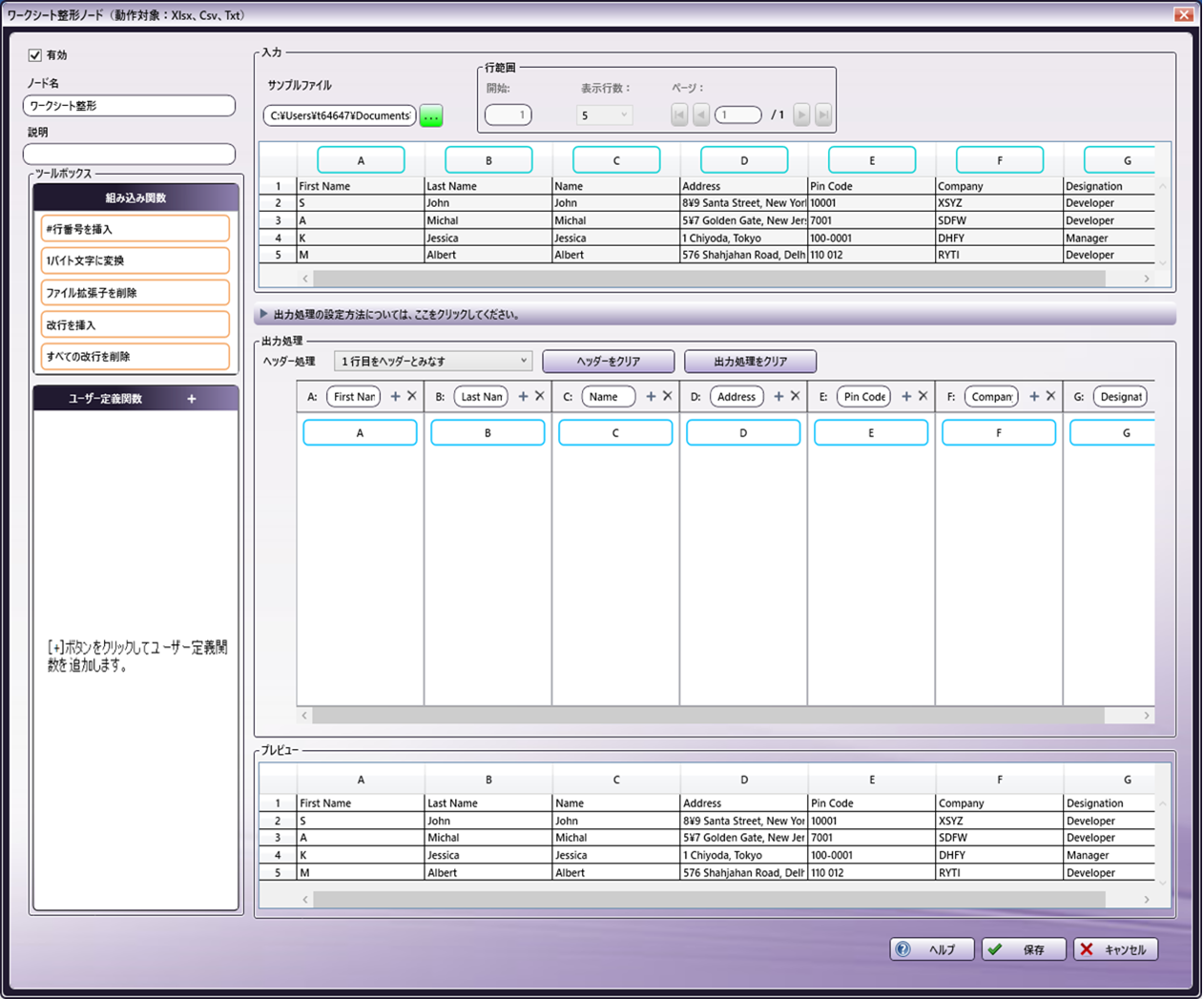
Task: Click 'Jessica' in Last Name column of input table
Action: click(488, 239)
